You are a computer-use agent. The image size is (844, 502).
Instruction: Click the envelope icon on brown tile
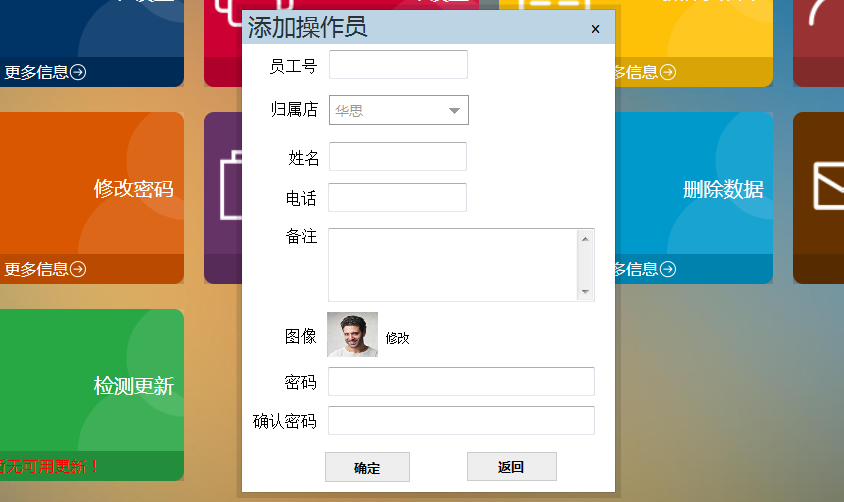point(826,186)
